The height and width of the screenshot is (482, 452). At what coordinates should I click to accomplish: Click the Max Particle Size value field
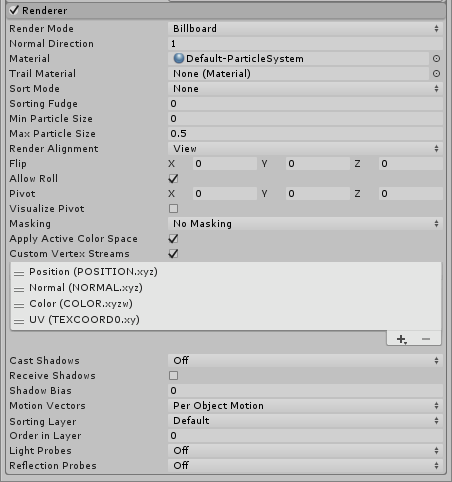point(305,134)
